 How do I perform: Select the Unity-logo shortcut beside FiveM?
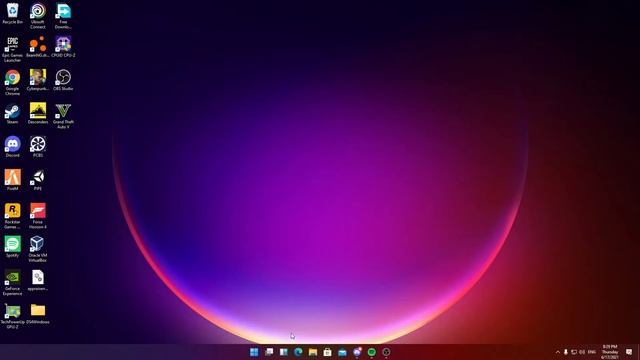[38, 180]
